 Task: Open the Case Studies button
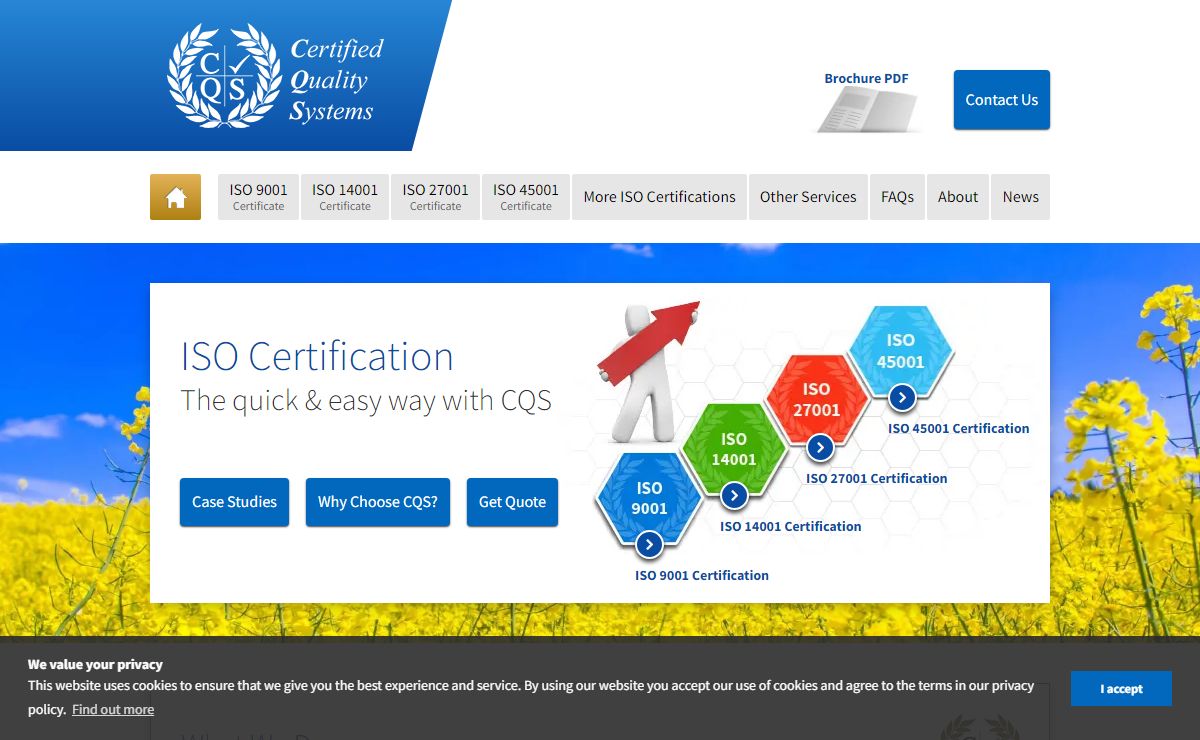234,502
